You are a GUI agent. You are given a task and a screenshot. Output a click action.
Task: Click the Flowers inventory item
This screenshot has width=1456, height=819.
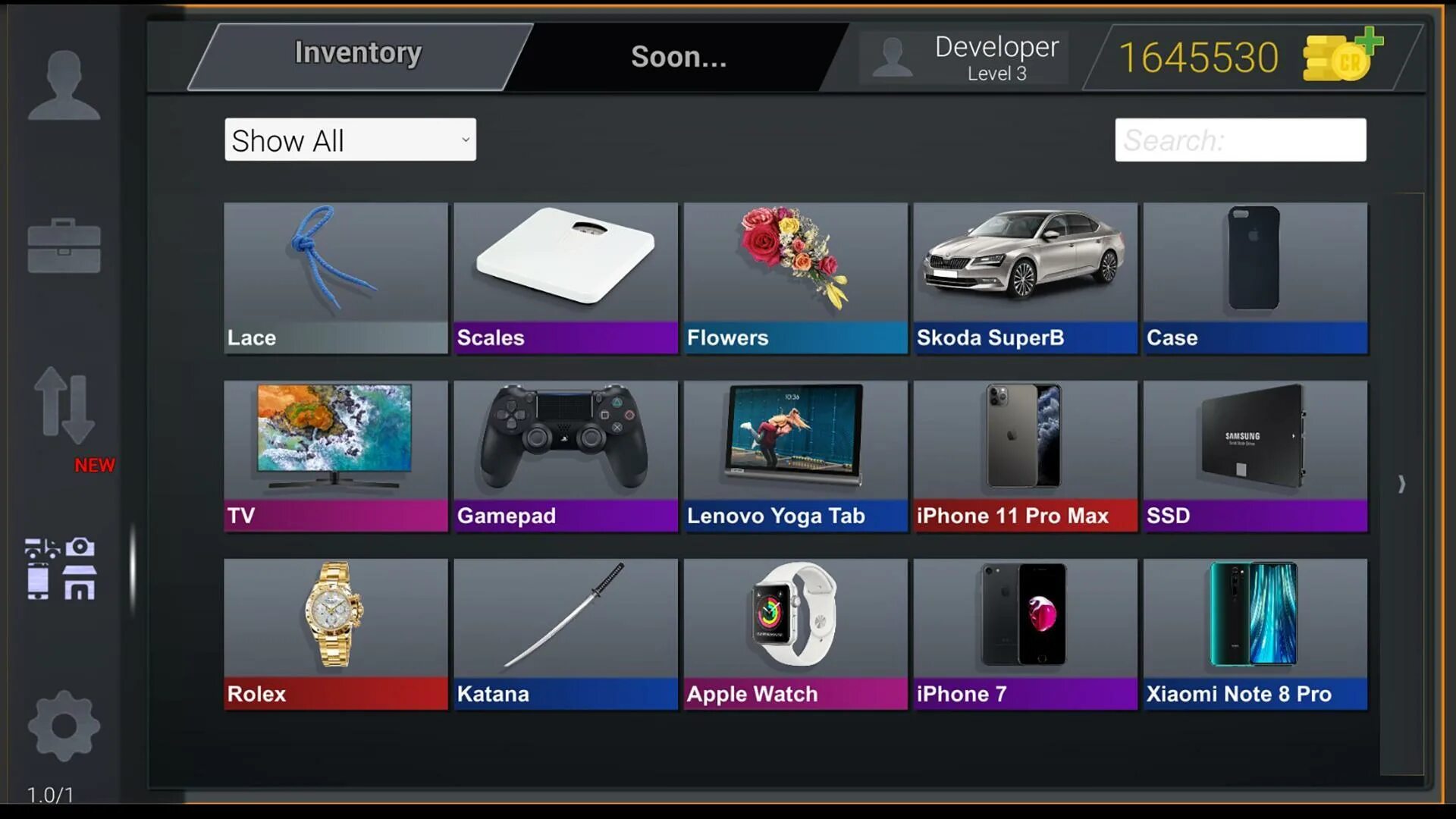pos(795,278)
